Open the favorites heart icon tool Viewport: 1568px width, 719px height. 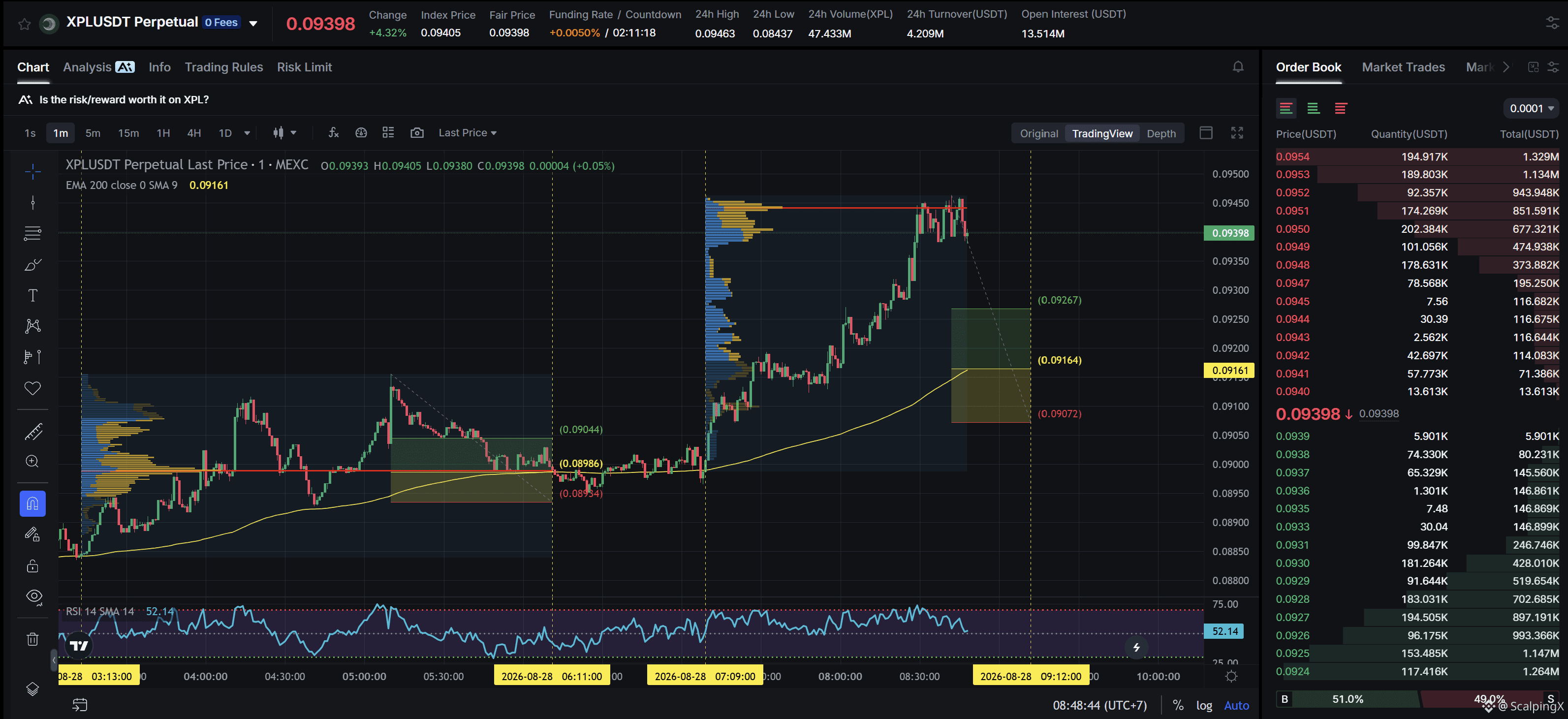pos(33,388)
